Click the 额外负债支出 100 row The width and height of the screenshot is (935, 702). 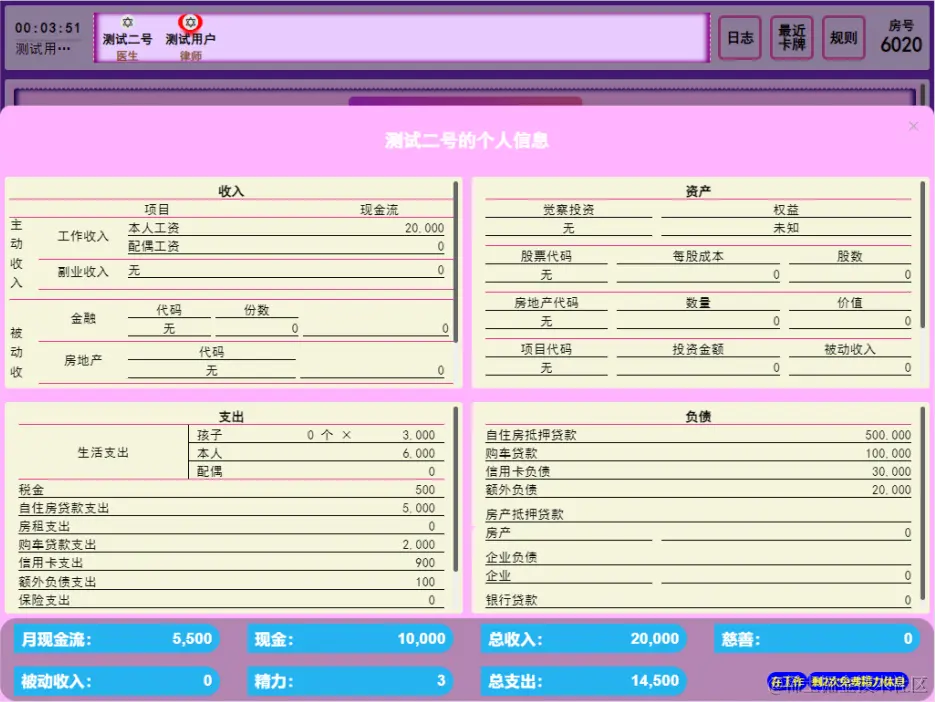[x=231, y=582]
